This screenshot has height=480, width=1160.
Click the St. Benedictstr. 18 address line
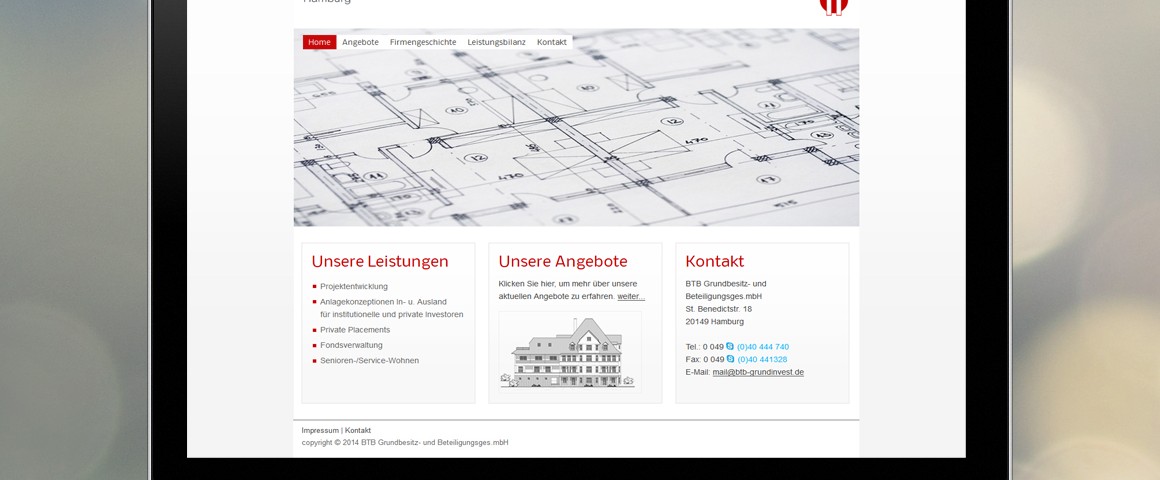pyautogui.click(x=718, y=309)
